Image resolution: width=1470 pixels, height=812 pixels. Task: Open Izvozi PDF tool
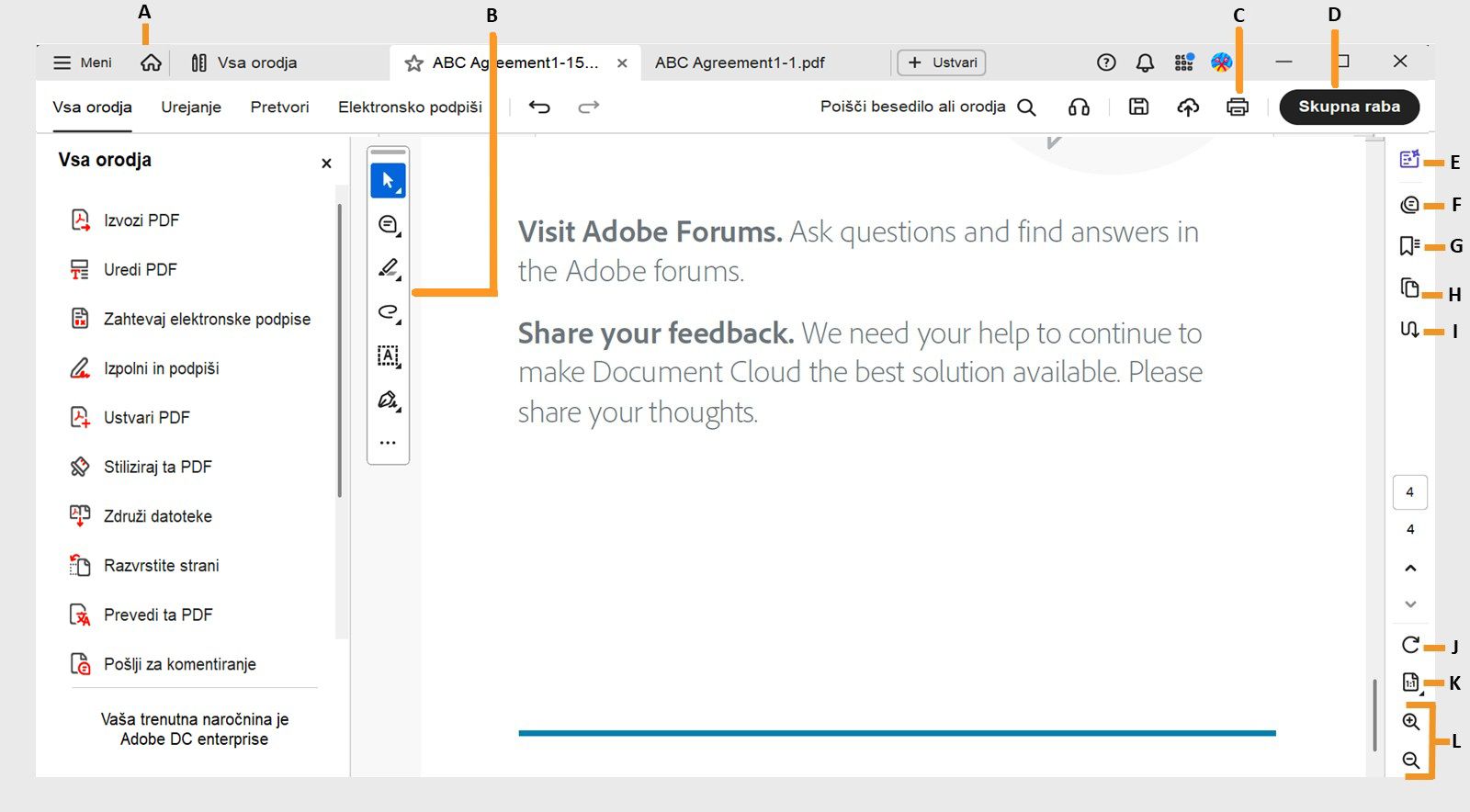(x=141, y=220)
